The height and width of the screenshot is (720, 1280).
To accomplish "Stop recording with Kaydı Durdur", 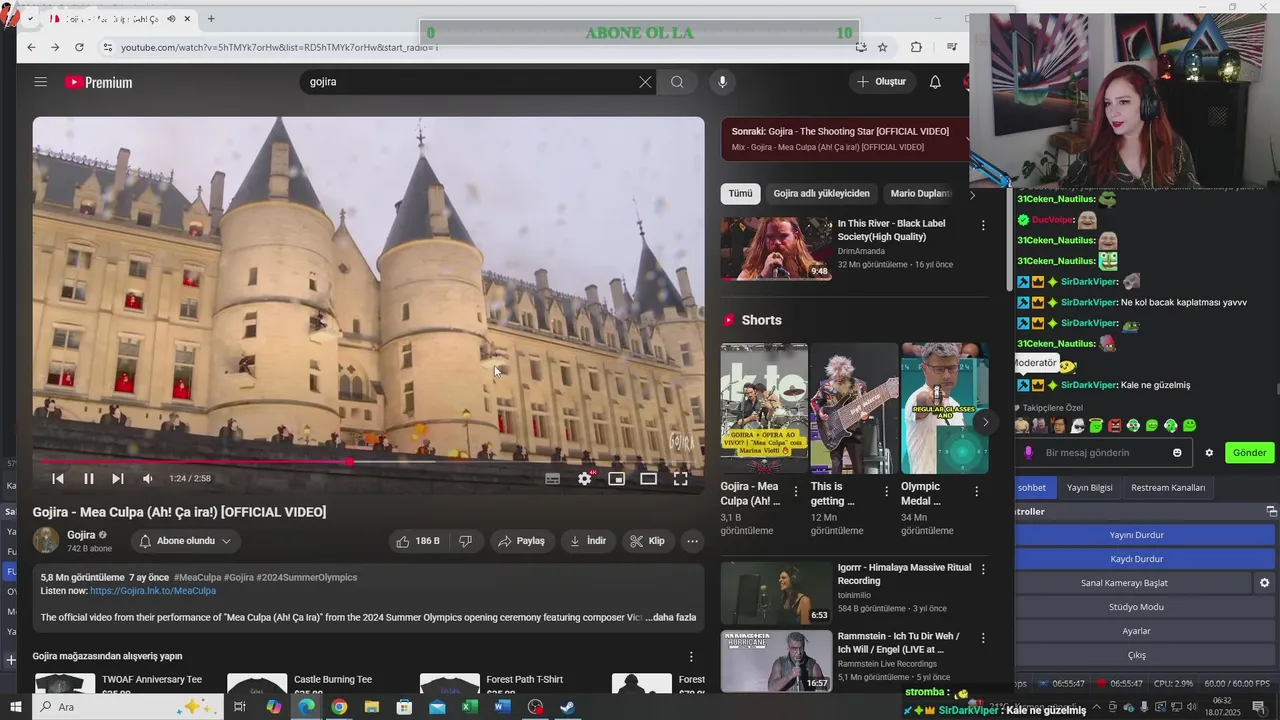I will (x=1137, y=559).
